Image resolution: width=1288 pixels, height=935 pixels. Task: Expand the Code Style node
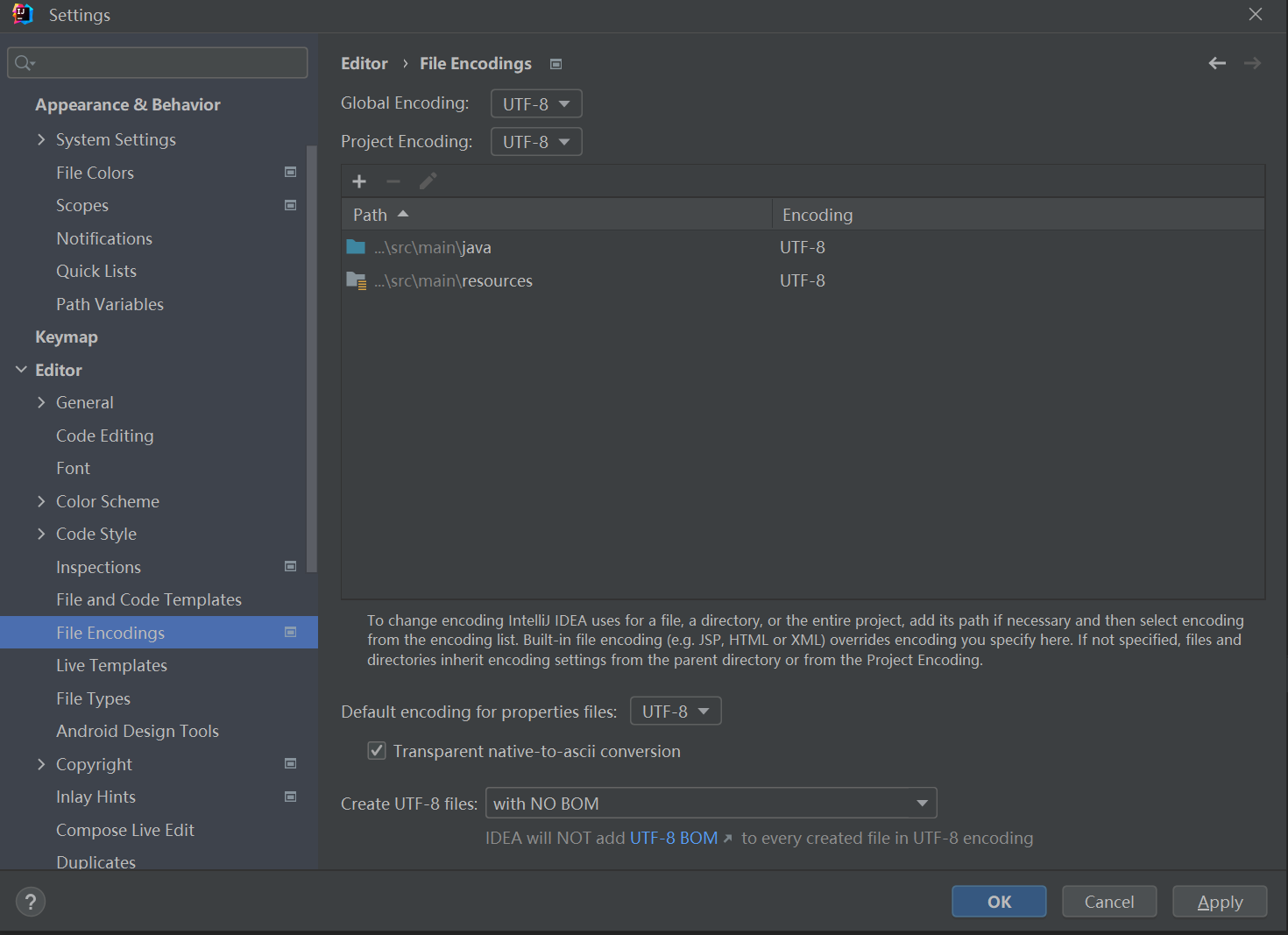click(x=41, y=533)
